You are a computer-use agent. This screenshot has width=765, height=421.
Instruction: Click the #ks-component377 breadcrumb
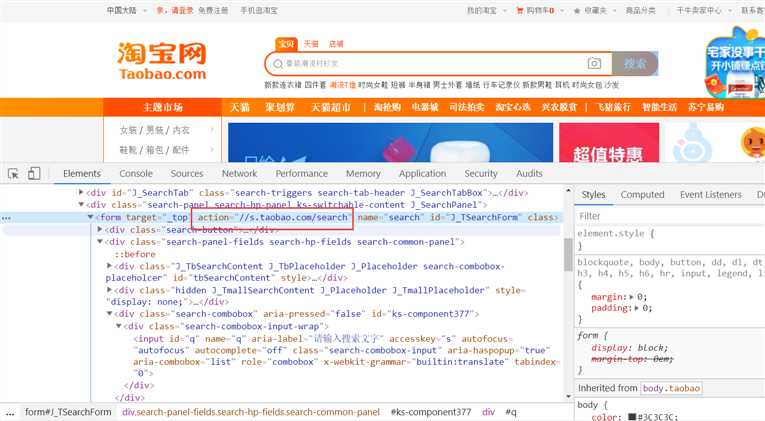click(431, 412)
